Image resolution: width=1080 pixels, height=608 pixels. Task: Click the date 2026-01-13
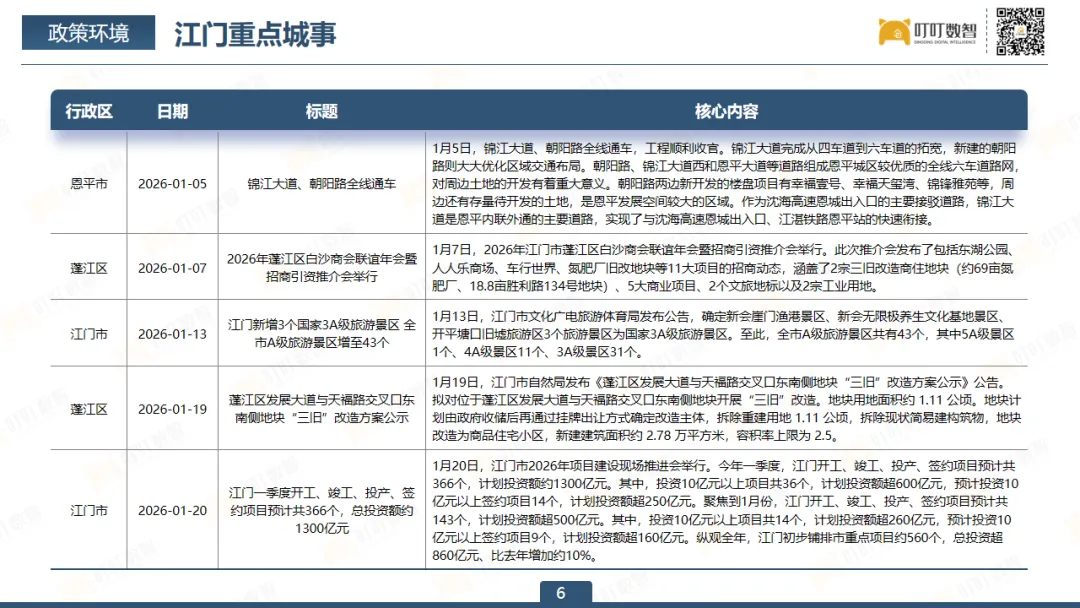[x=172, y=334]
